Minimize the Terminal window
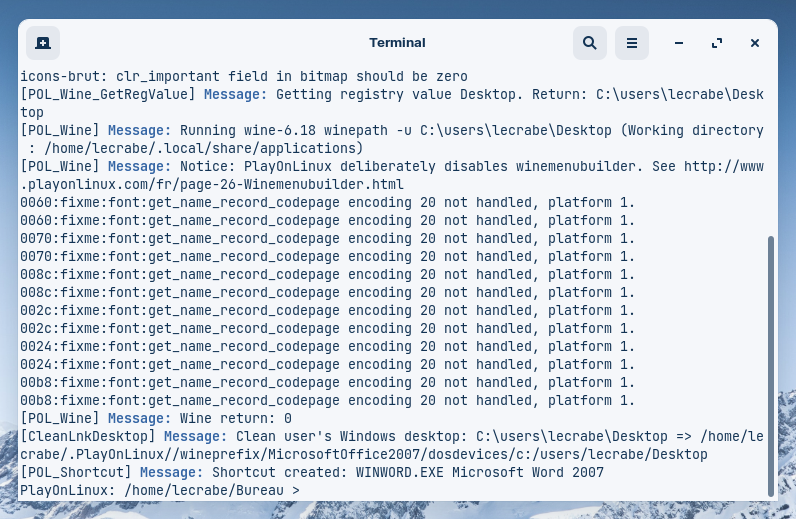796x519 pixels. (x=679, y=43)
